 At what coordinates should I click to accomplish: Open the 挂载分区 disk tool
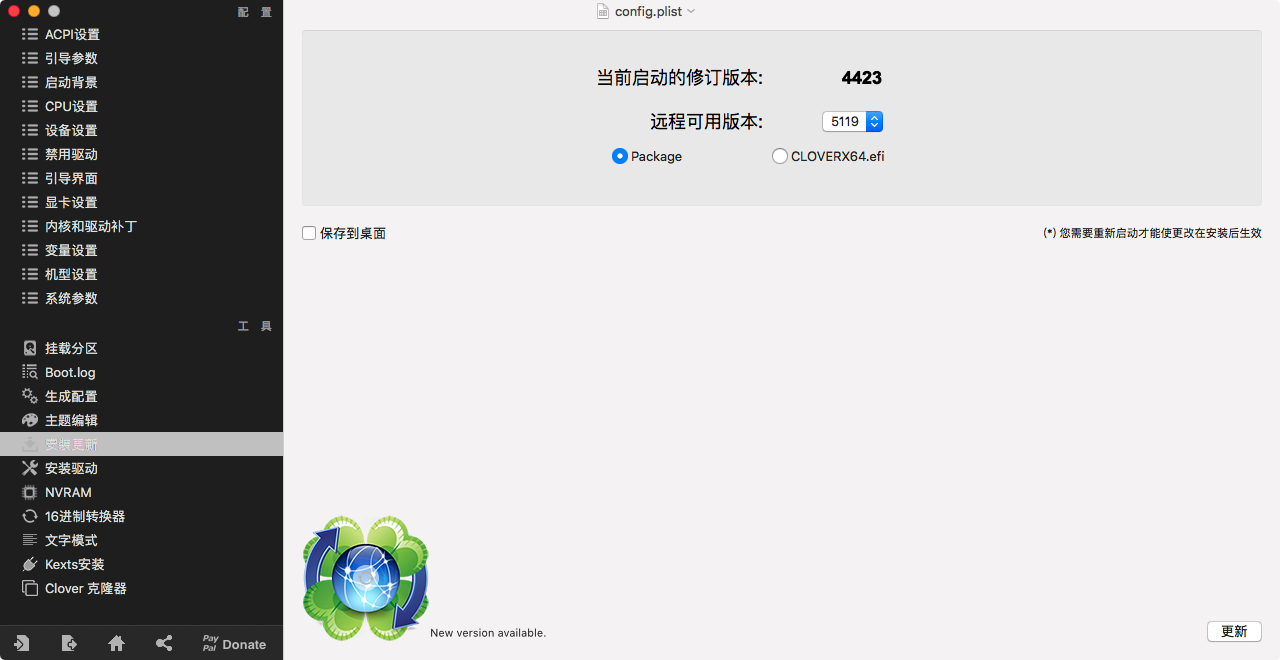pos(141,348)
